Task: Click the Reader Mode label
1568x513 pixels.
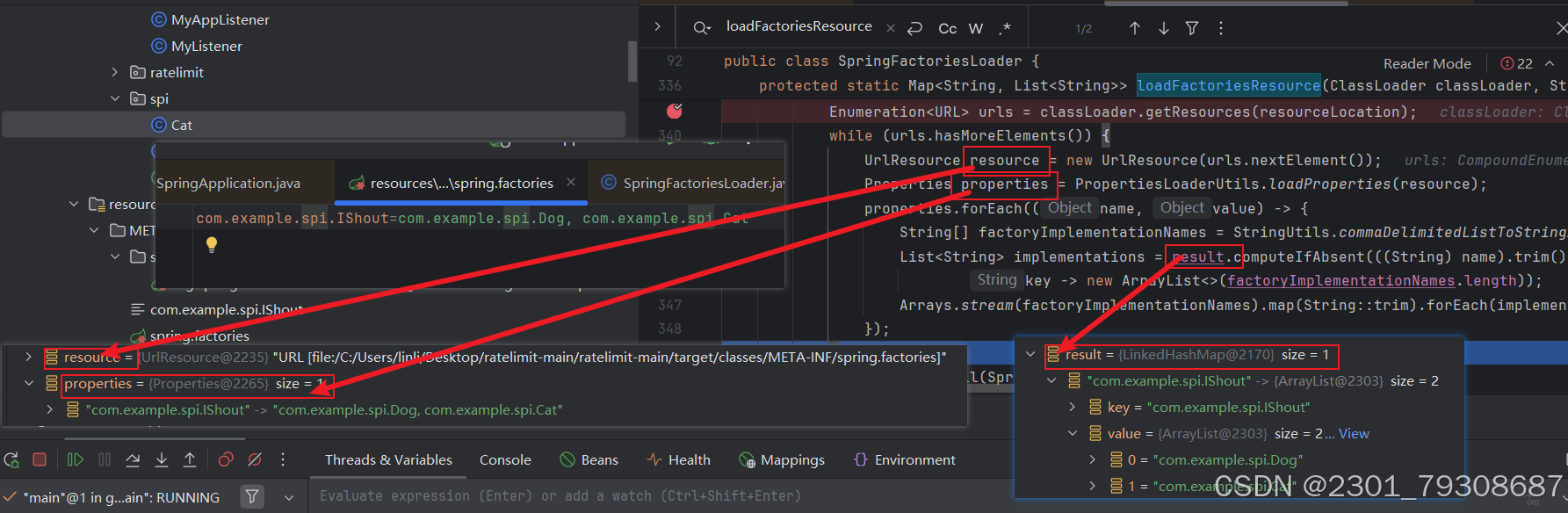Action: click(x=1427, y=63)
